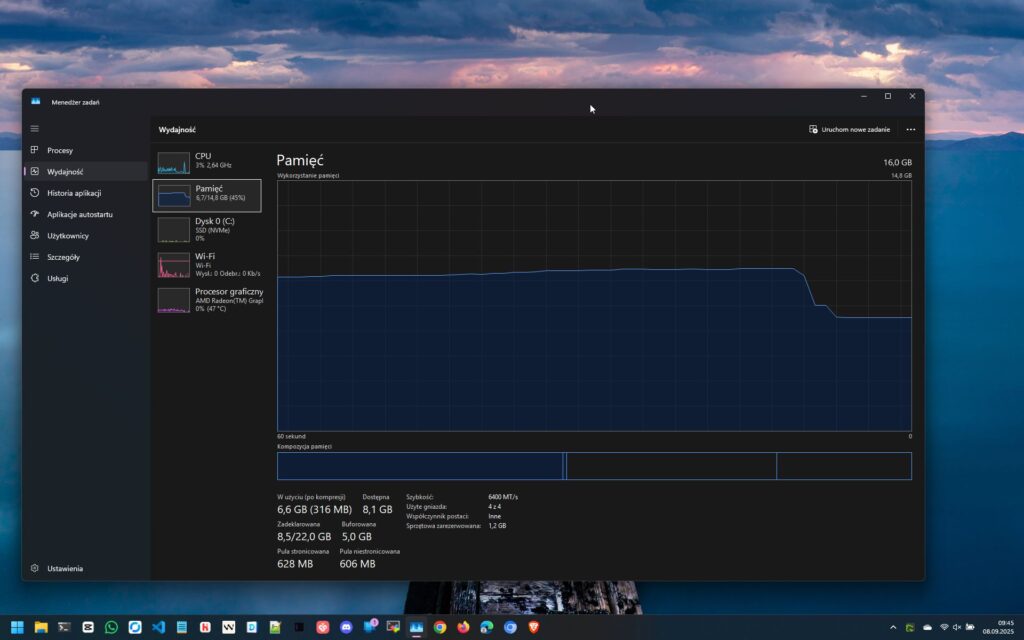1024x640 pixels.
Task: Open the Procesor graficzny GPU panel
Action: [207, 299]
